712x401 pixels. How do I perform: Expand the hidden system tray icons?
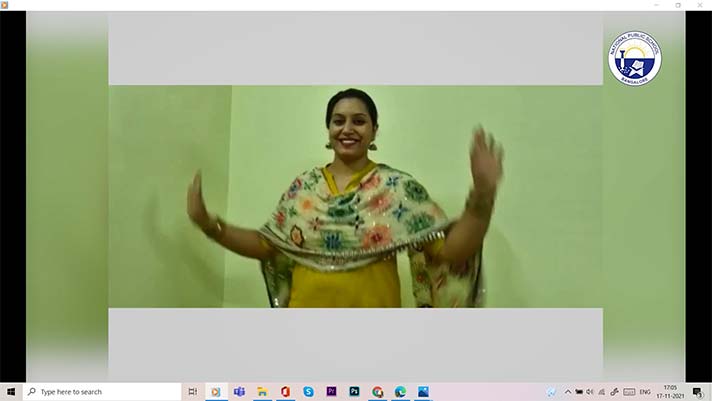567,392
